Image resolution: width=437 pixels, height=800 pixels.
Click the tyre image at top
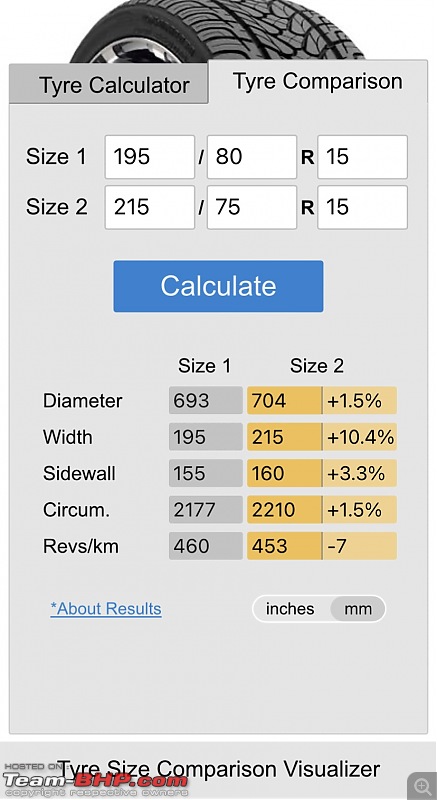click(x=217, y=31)
